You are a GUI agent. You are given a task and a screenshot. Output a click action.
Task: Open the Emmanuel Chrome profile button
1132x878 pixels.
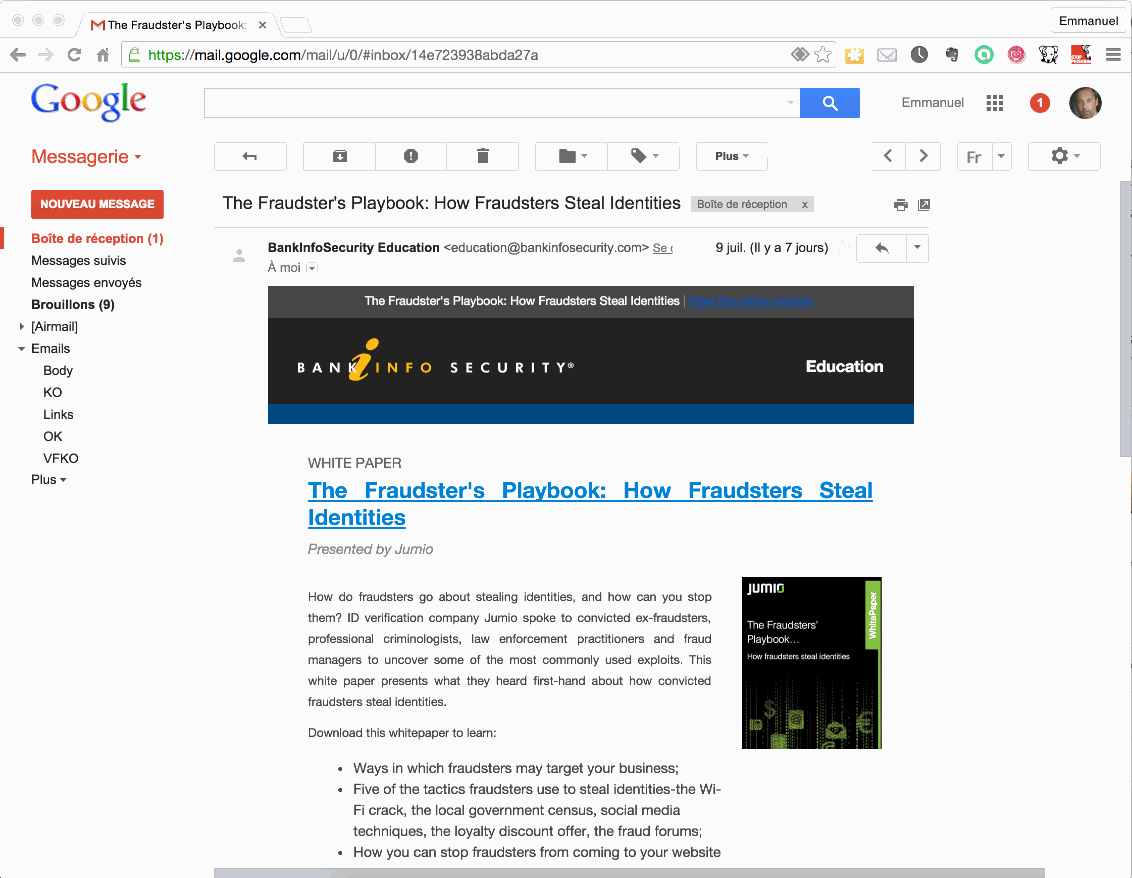click(1089, 21)
